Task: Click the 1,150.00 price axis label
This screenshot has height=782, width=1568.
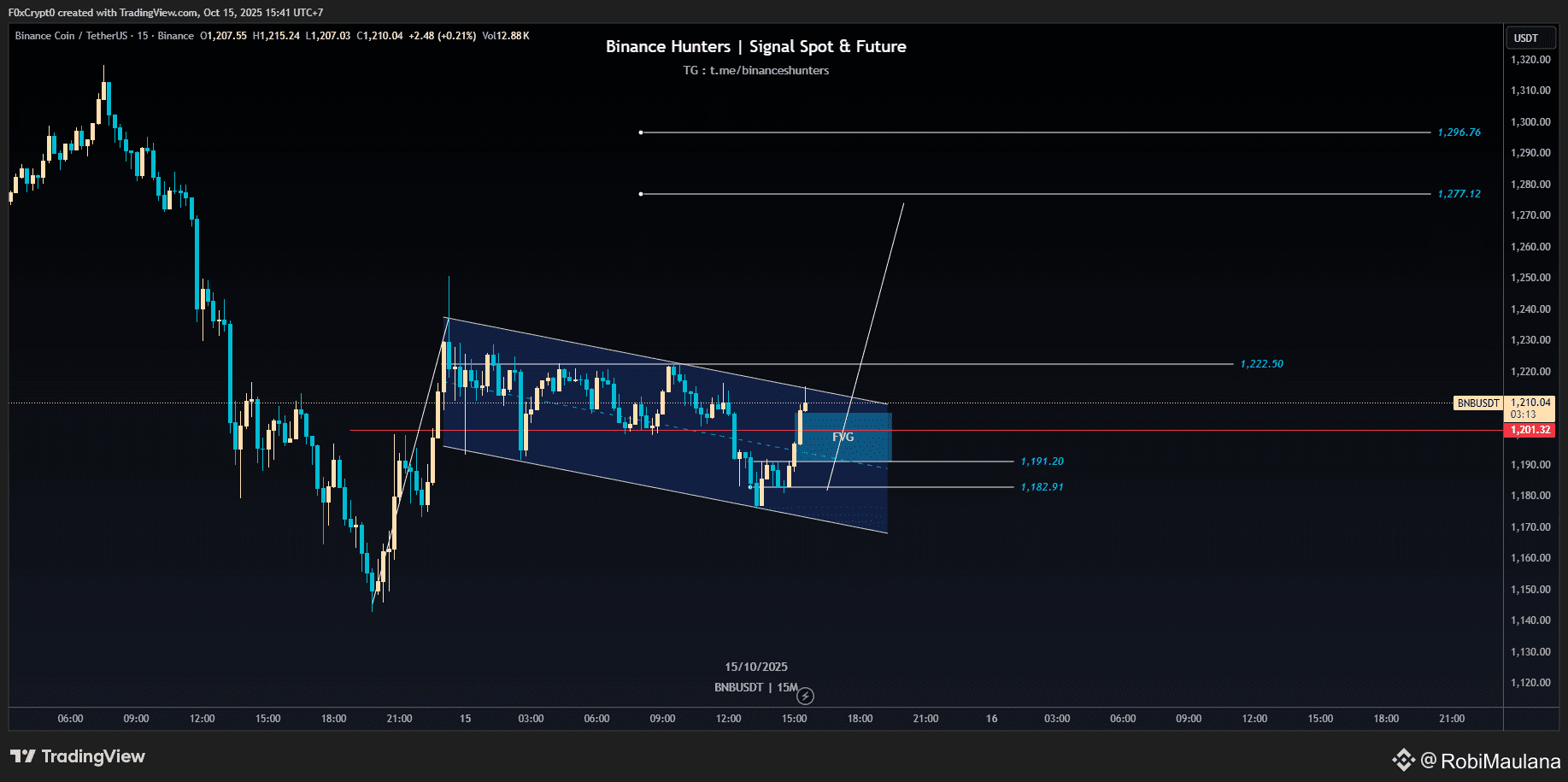Action: tap(1530, 590)
